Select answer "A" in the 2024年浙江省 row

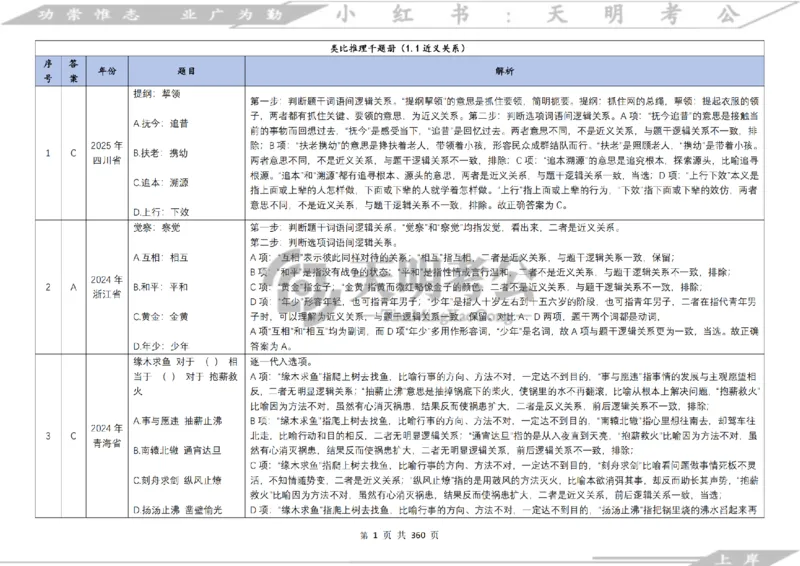[x=73, y=287]
